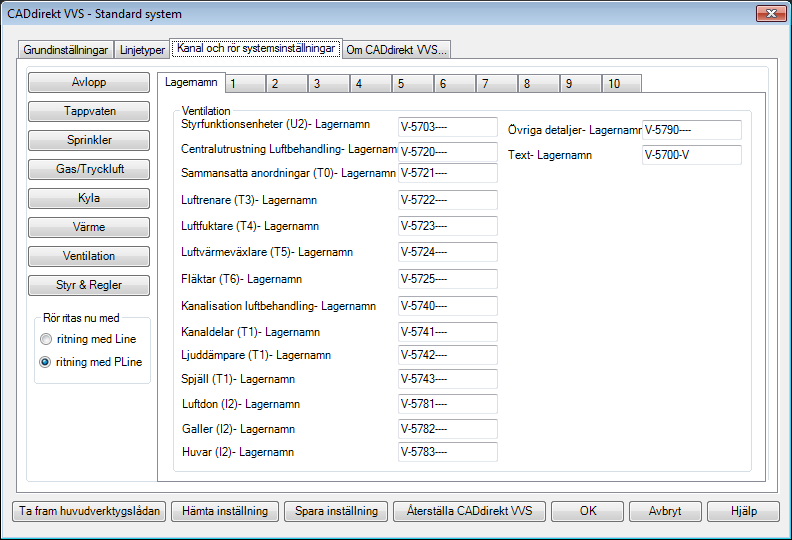The height and width of the screenshot is (540, 792).
Task: Close the CADdirekt VVS dialog window
Action: click(x=771, y=14)
